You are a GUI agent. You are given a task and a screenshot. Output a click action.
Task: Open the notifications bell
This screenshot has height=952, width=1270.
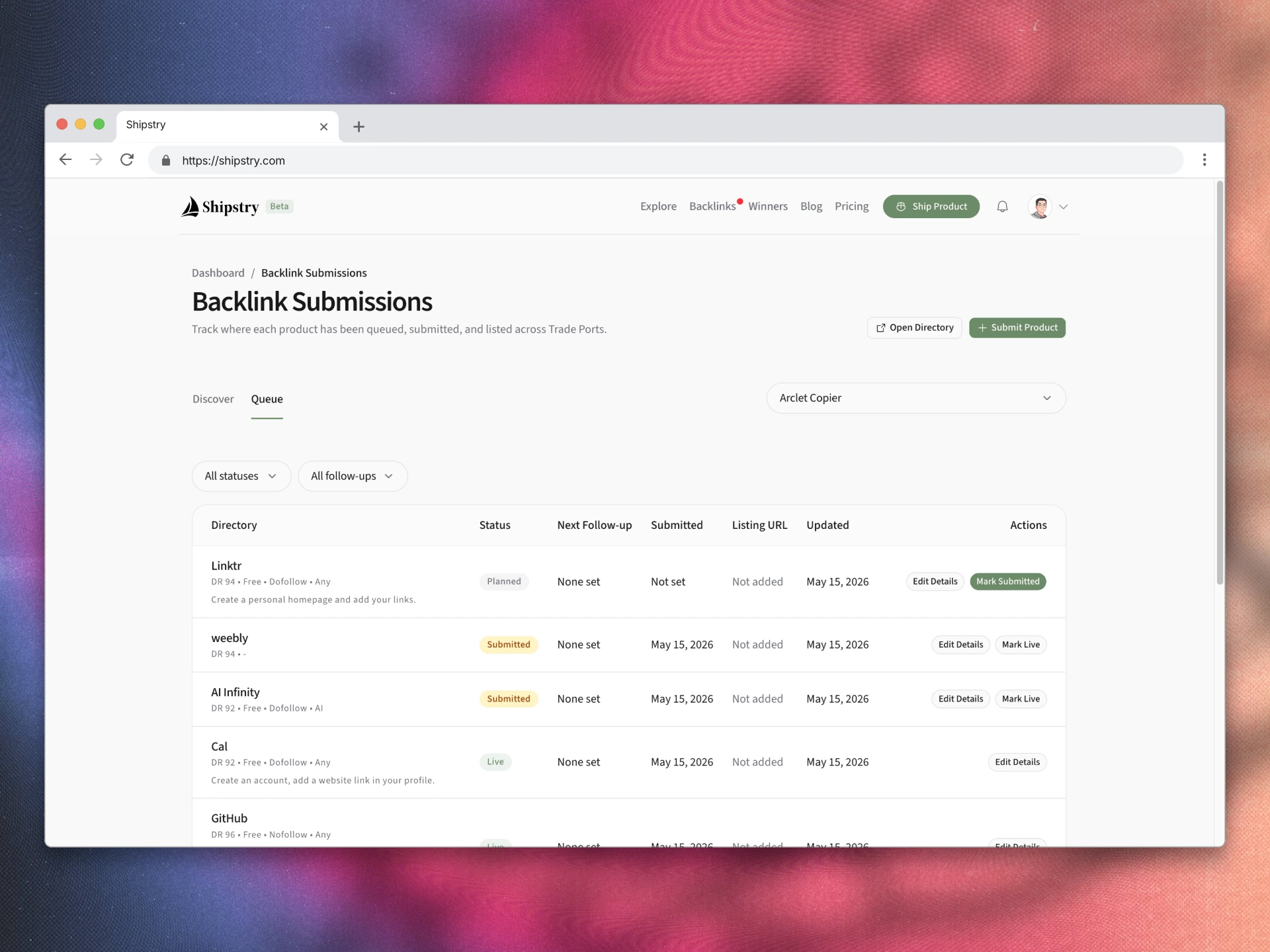(1002, 207)
